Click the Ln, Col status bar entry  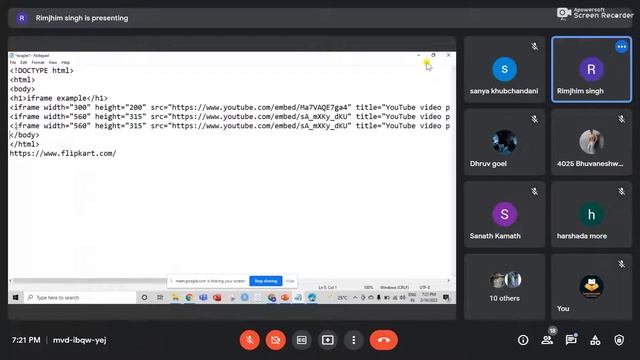[x=327, y=287]
